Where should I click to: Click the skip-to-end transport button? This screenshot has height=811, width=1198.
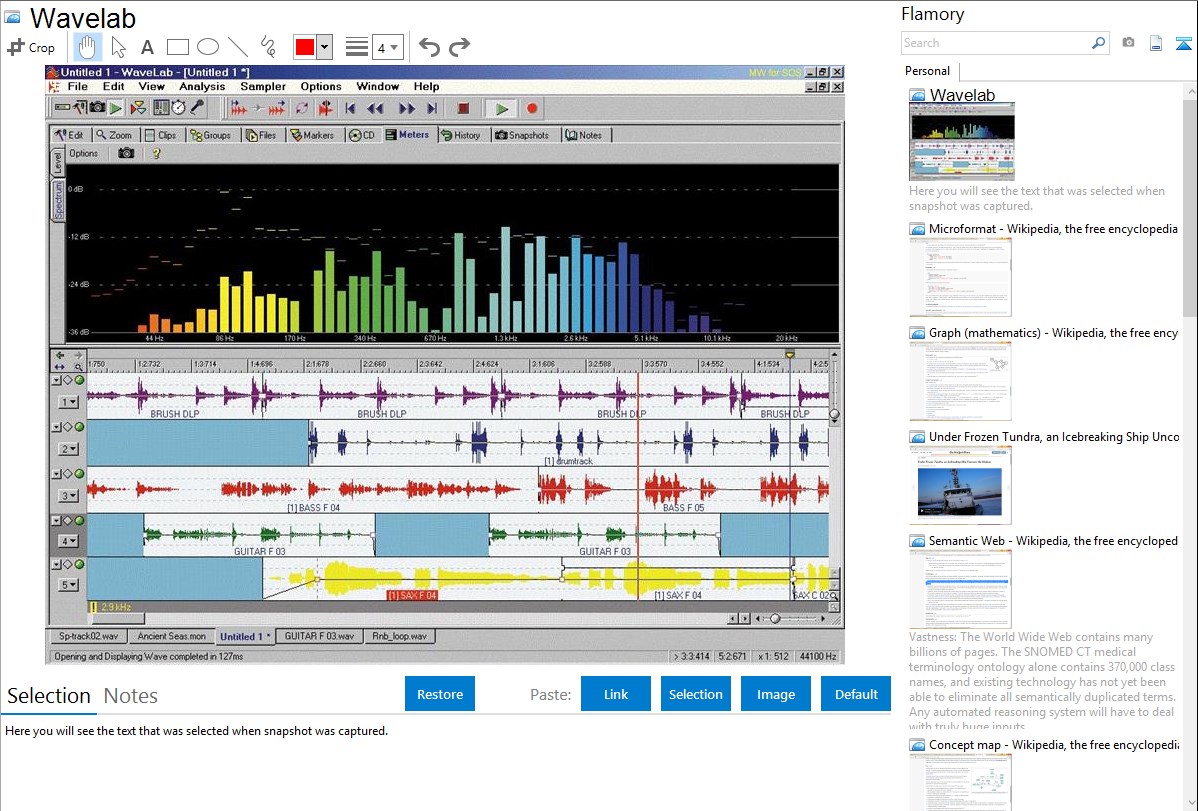point(432,109)
